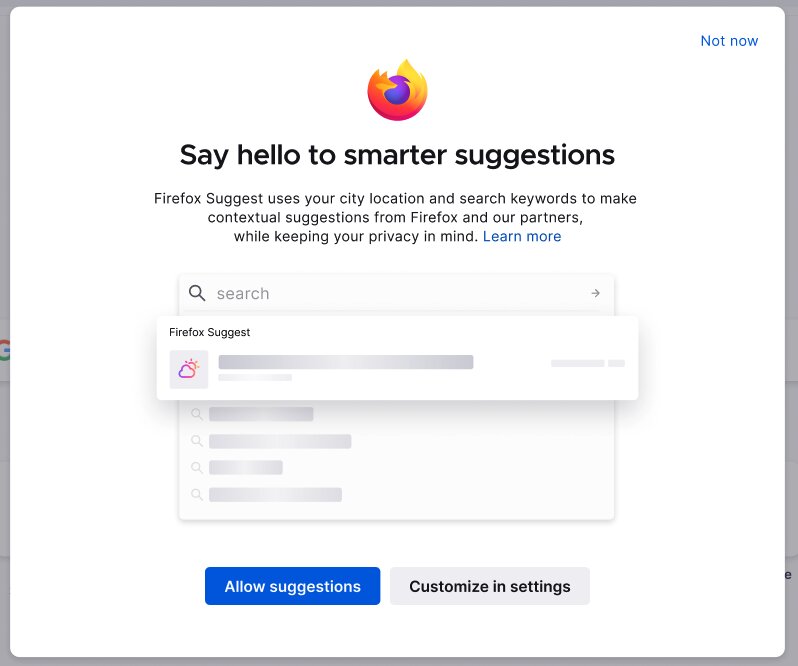This screenshot has height=666, width=798.
Task: Select the Firefox Suggest weather result row
Action: coord(397,369)
